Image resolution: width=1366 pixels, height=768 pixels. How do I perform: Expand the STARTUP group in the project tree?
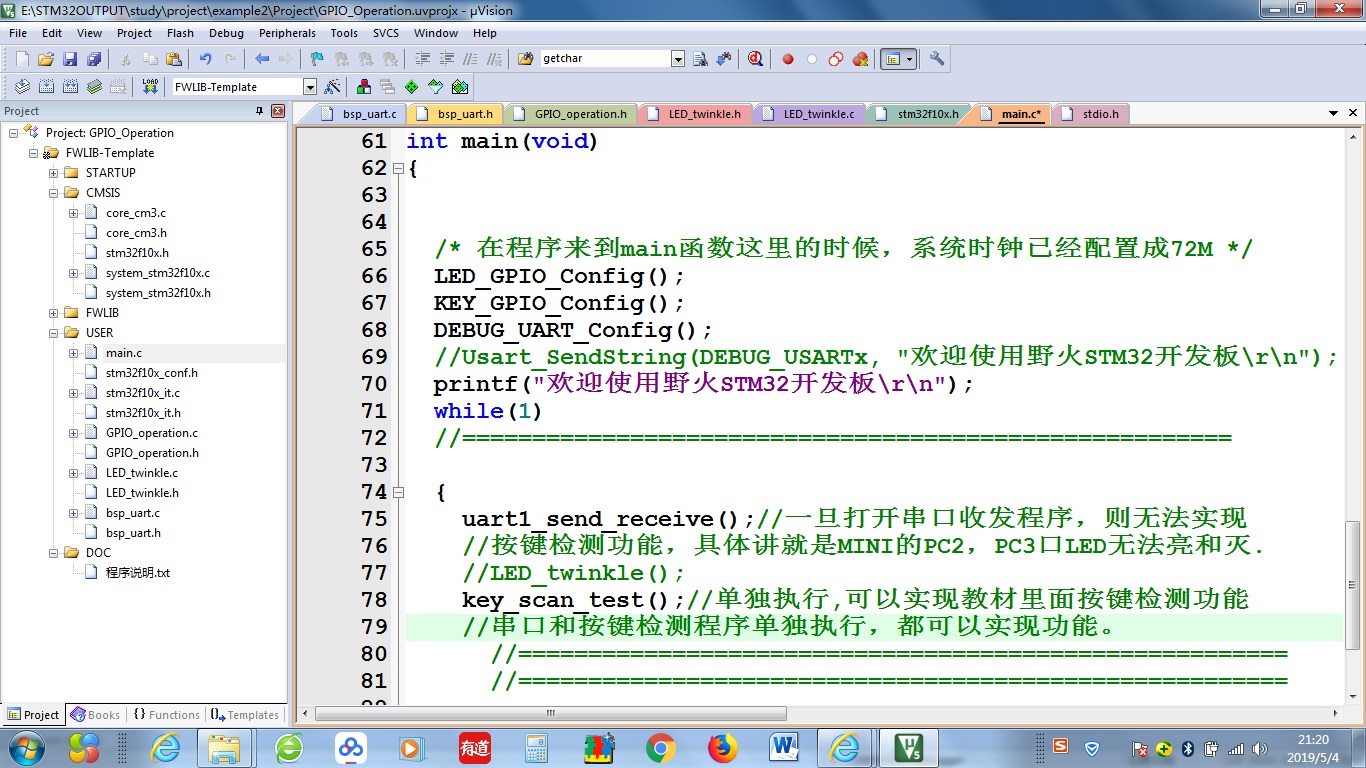(54, 172)
